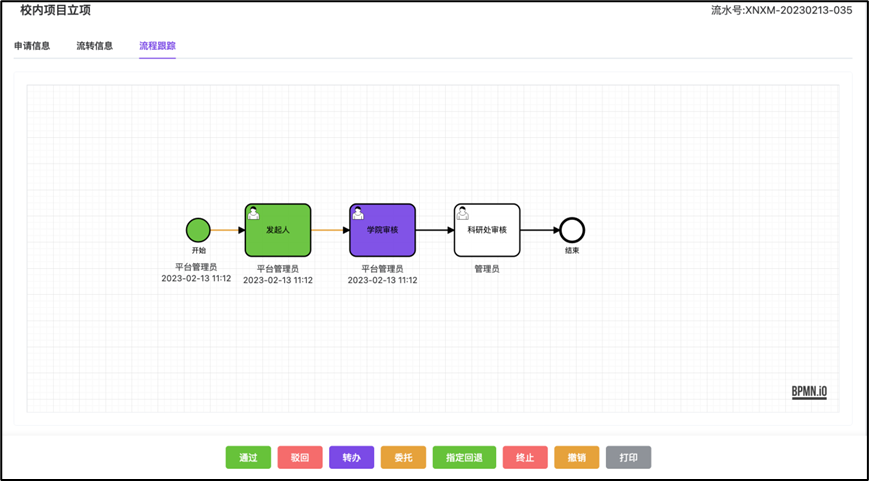The height and width of the screenshot is (481, 869).
Task: Click the end event circle
Action: point(571,230)
